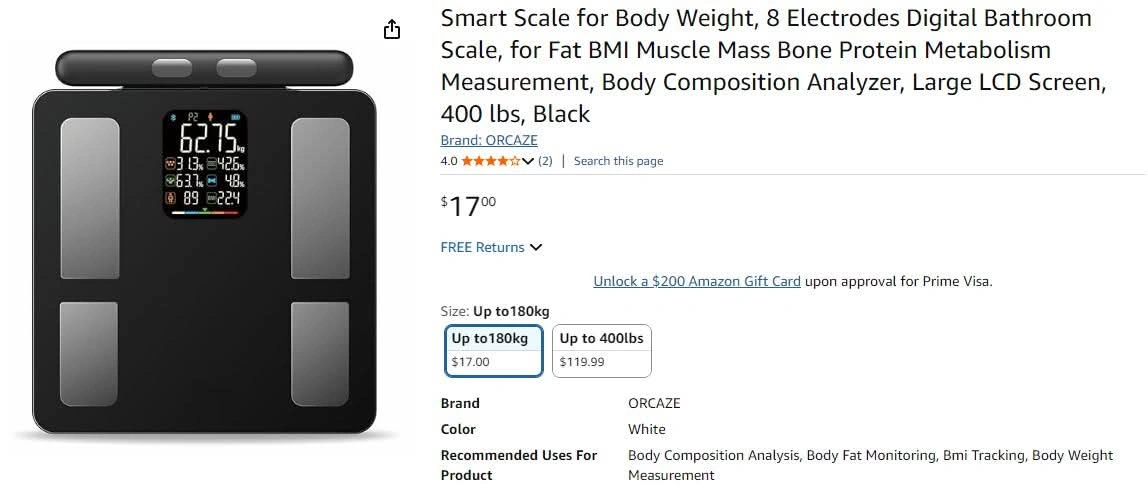Click the Recommended Uses For Product label
This screenshot has height=486, width=1148.
(x=519, y=465)
